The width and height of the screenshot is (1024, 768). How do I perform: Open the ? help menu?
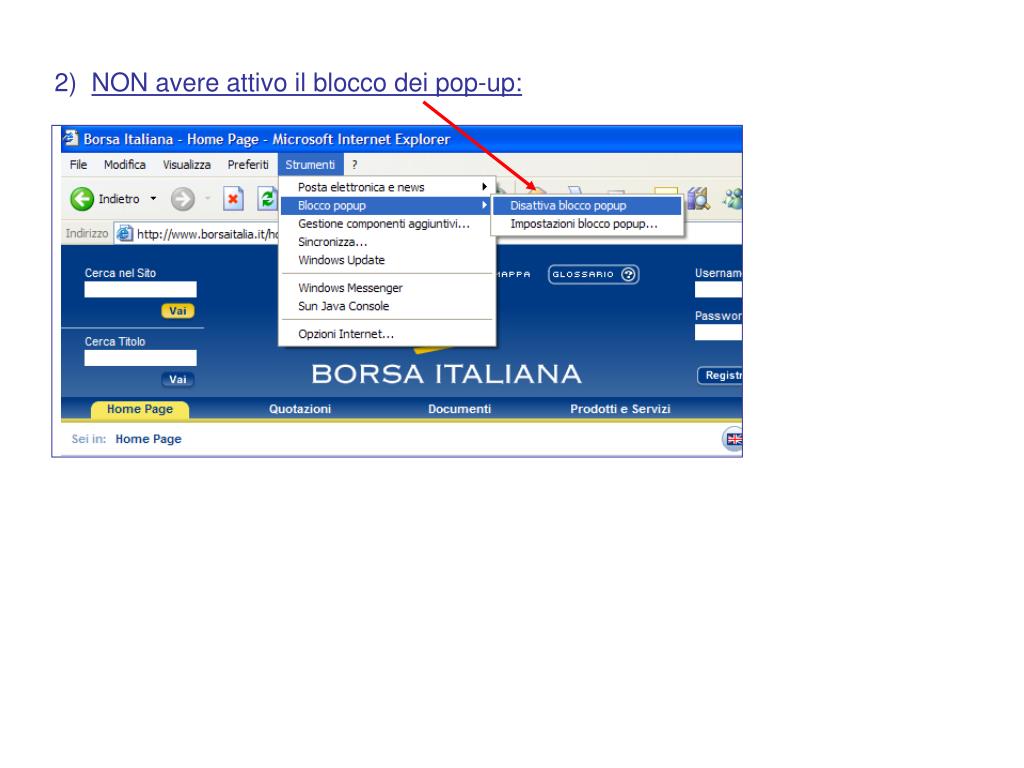pos(355,165)
